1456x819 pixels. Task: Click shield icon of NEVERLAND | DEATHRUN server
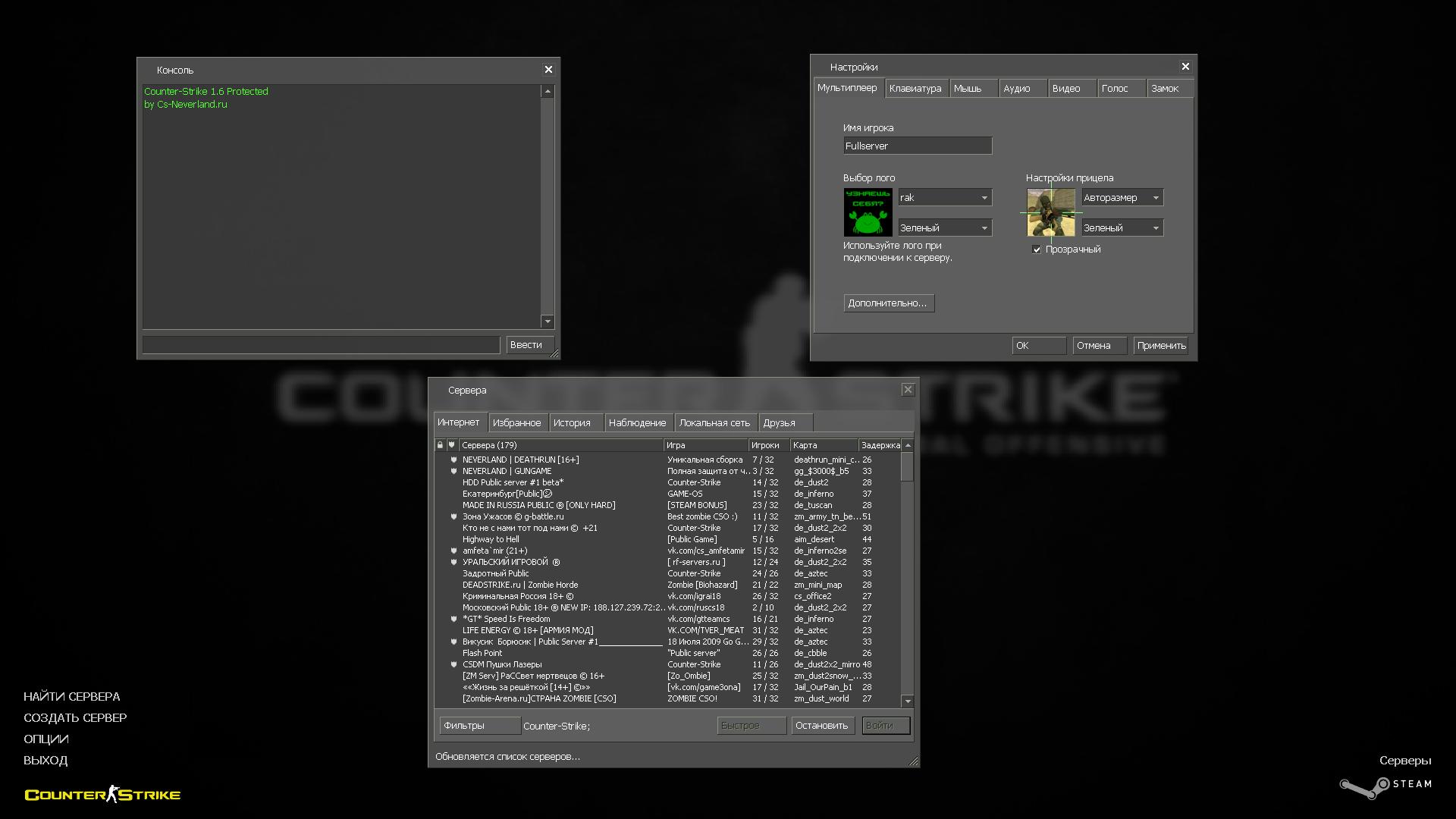pyautogui.click(x=453, y=460)
